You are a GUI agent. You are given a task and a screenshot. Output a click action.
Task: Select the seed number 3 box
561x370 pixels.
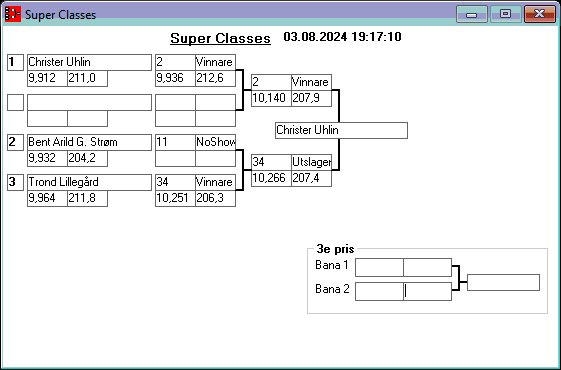coord(15,182)
